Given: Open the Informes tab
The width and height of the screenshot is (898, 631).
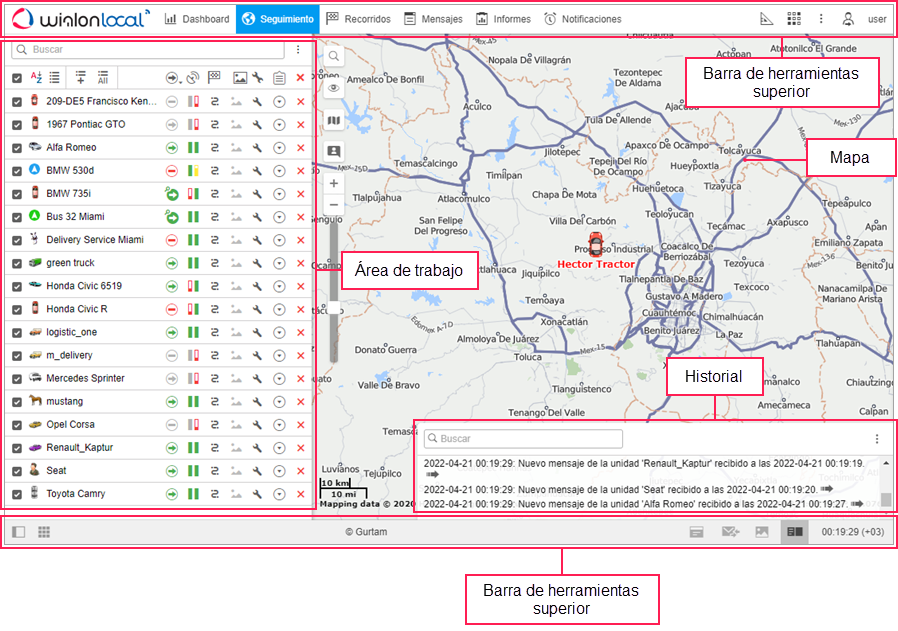Looking at the screenshot, I should pyautogui.click(x=503, y=19).
